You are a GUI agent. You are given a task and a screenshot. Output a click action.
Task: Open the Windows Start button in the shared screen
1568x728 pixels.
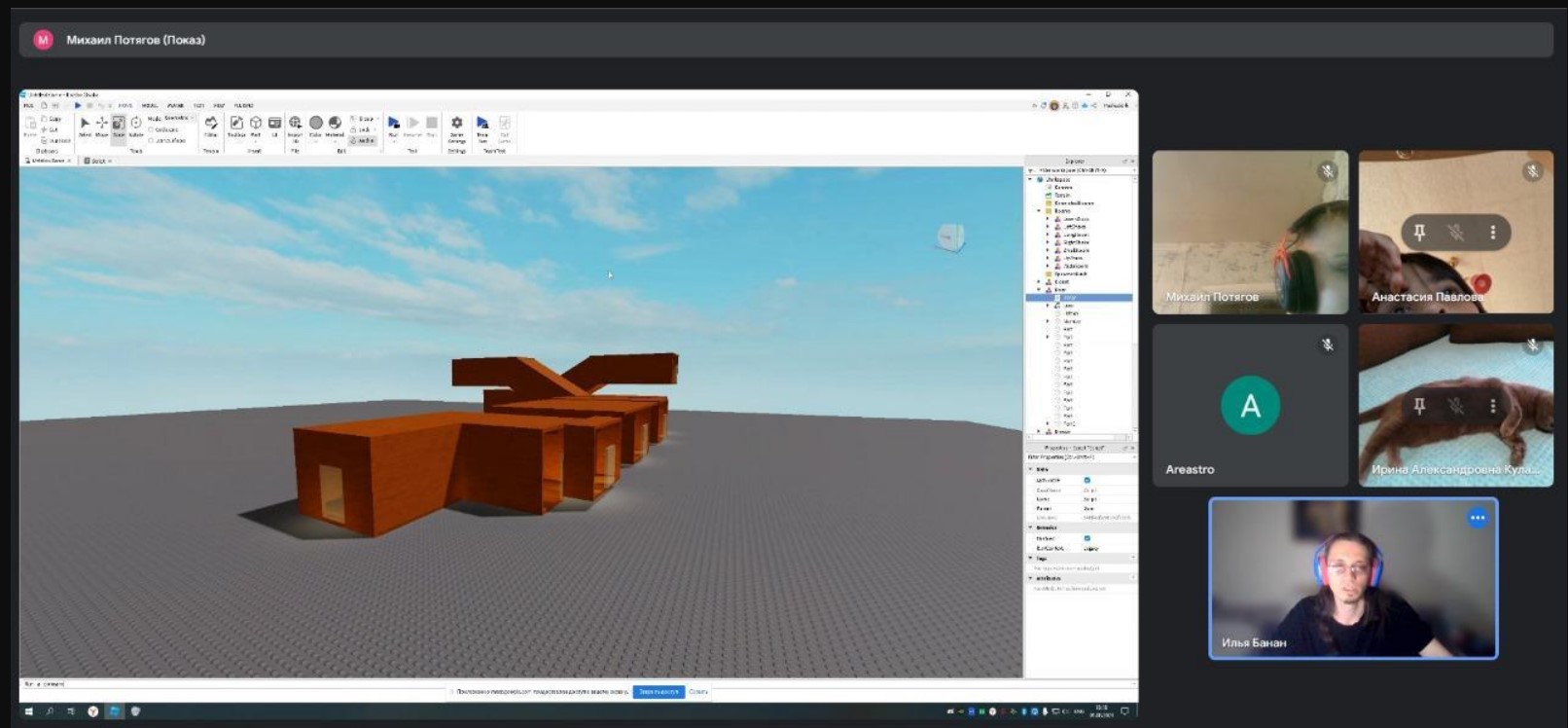pos(28,711)
